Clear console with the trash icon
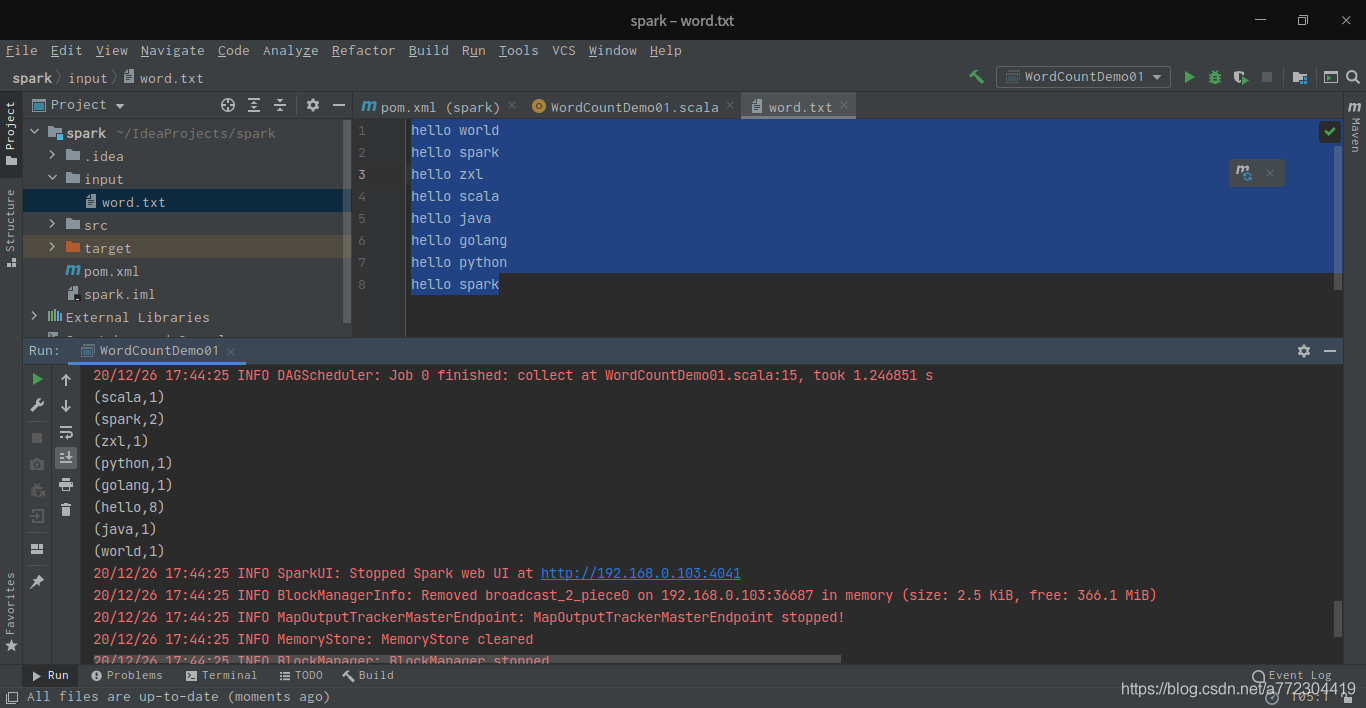1366x708 pixels. point(66,510)
